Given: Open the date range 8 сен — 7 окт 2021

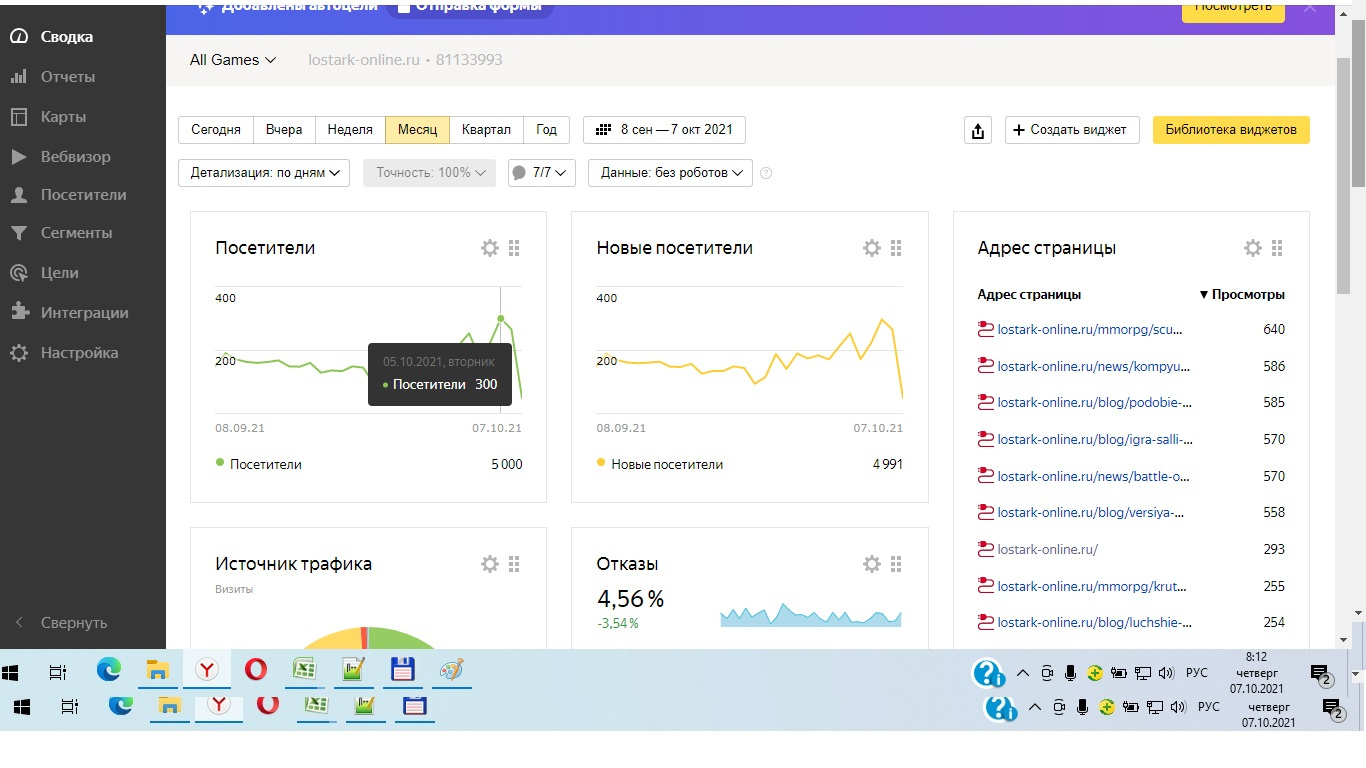Looking at the screenshot, I should pos(664,130).
